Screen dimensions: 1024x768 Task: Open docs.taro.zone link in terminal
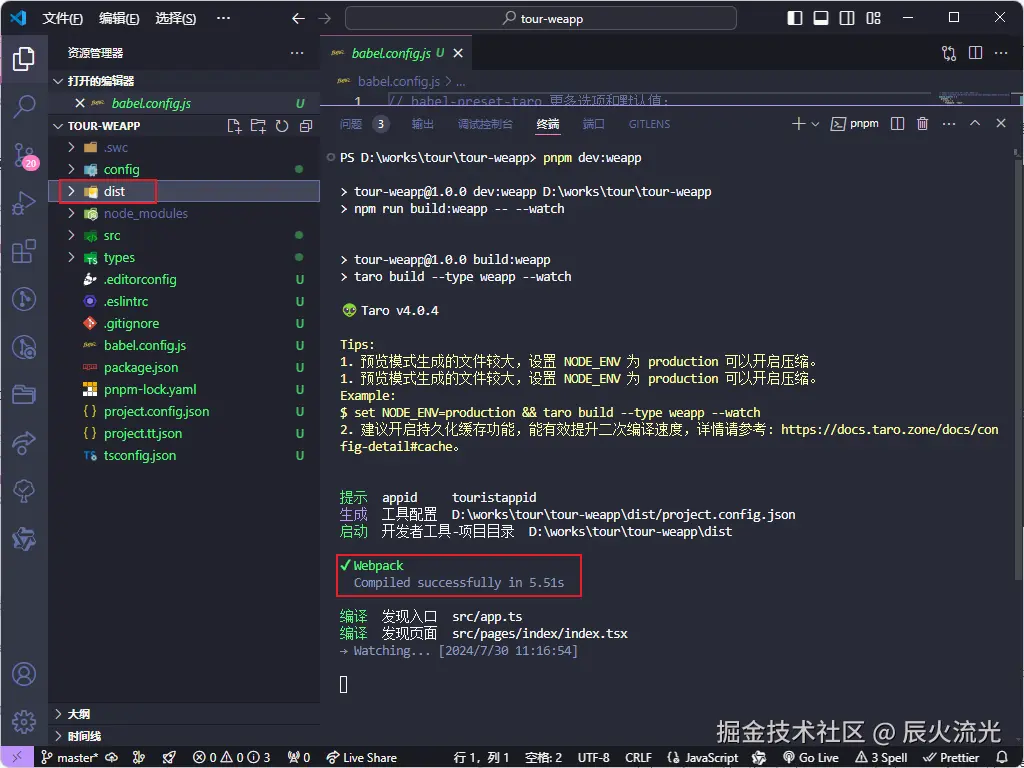click(889, 430)
